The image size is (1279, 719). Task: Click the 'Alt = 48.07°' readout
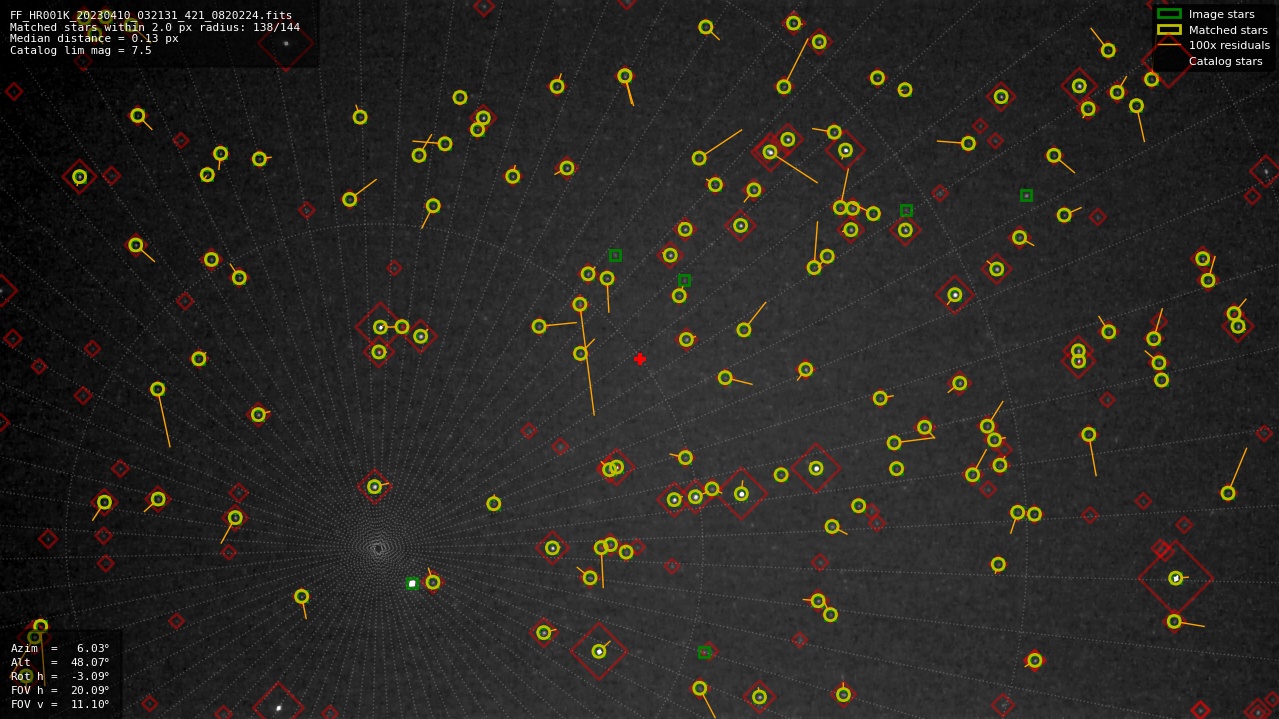point(60,662)
